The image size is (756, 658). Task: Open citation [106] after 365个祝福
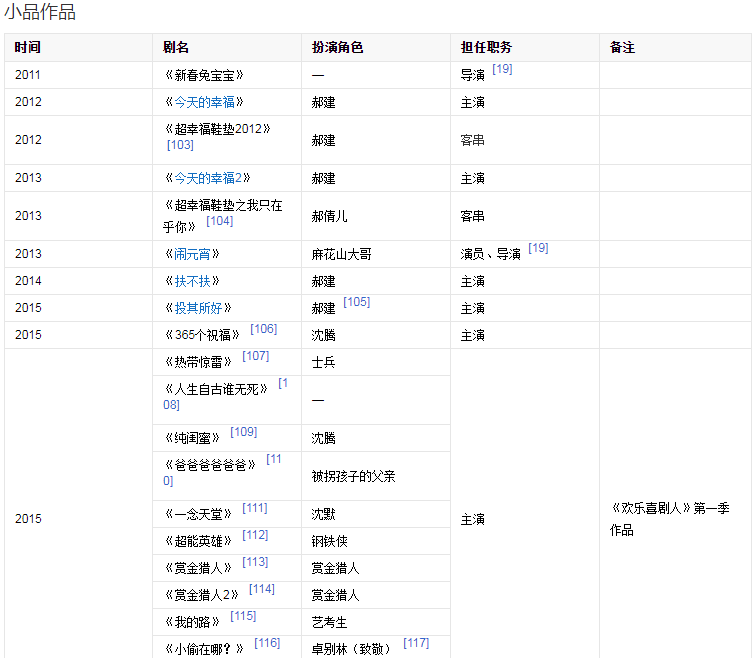pos(263,329)
